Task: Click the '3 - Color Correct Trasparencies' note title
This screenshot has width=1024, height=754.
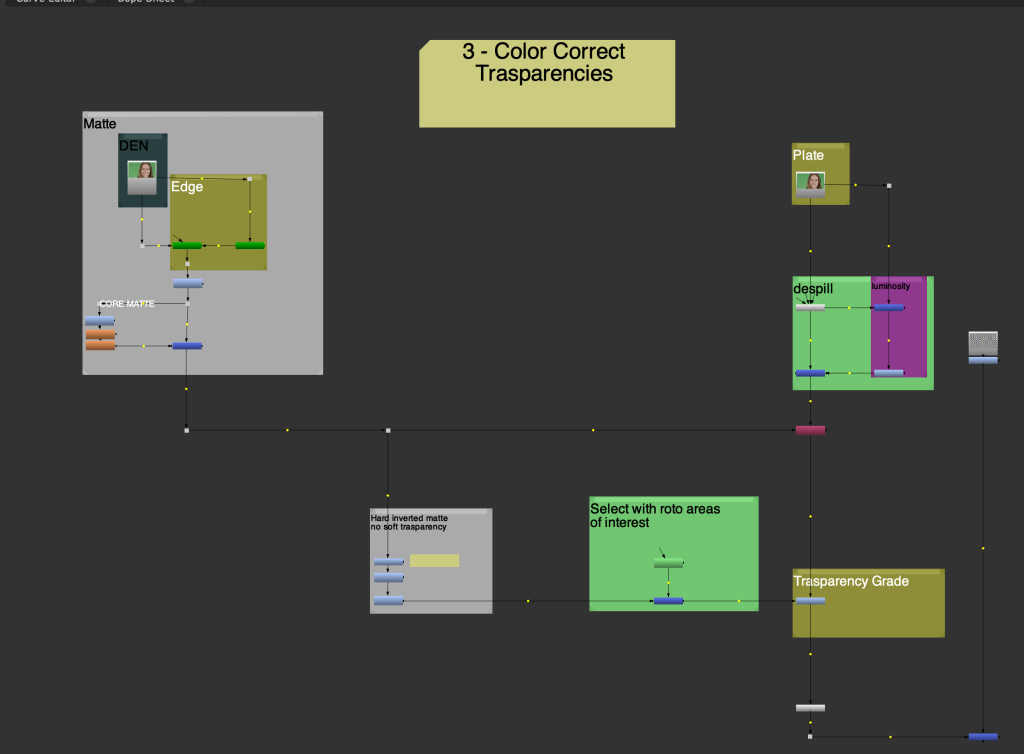Action: pos(544,63)
